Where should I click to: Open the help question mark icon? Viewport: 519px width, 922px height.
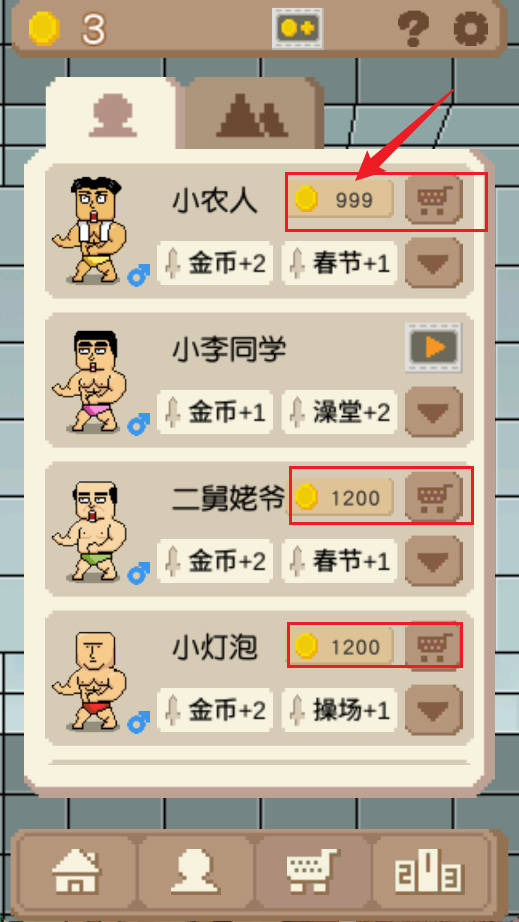(413, 28)
